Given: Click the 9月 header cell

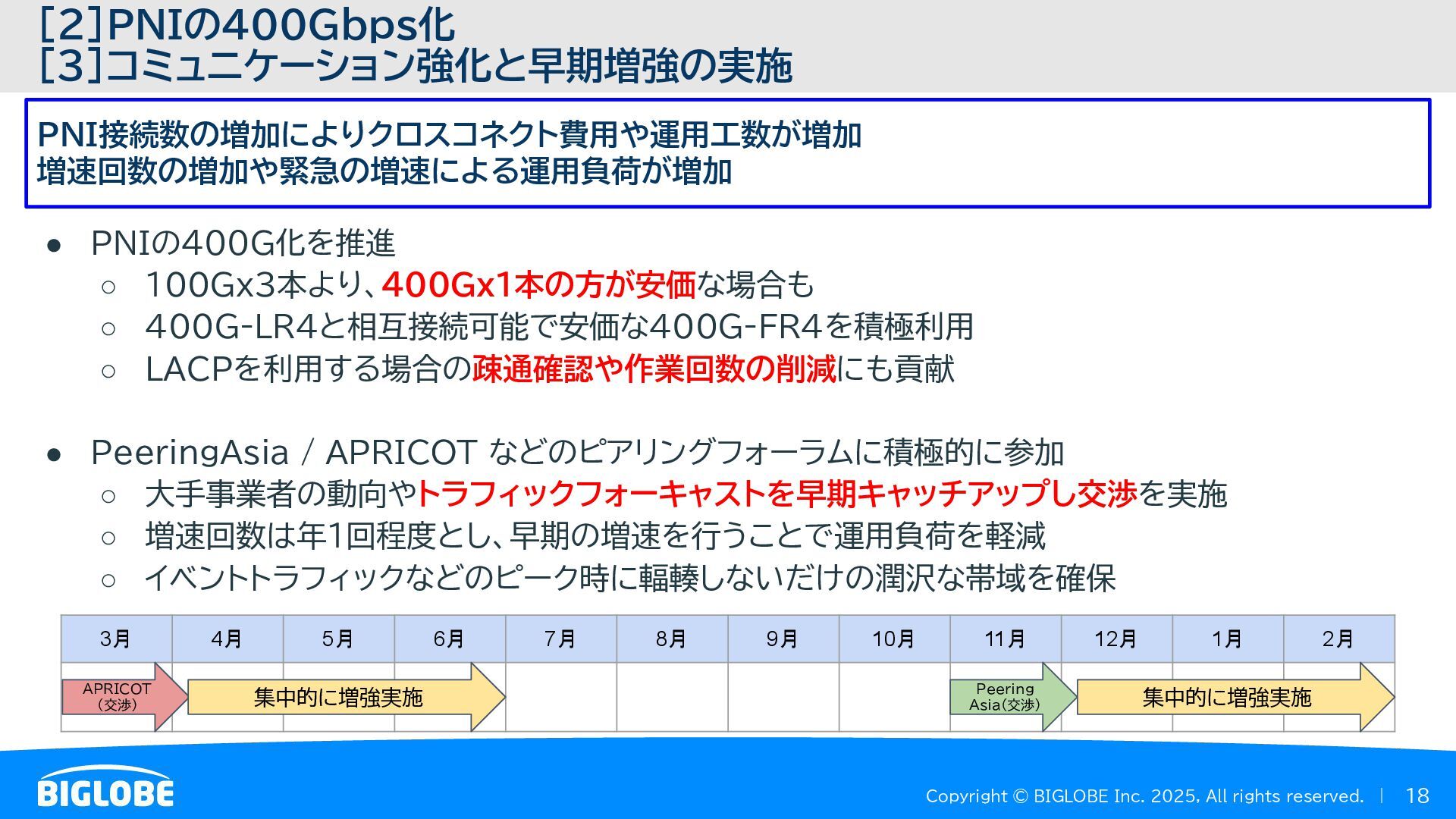Looking at the screenshot, I should [783, 639].
